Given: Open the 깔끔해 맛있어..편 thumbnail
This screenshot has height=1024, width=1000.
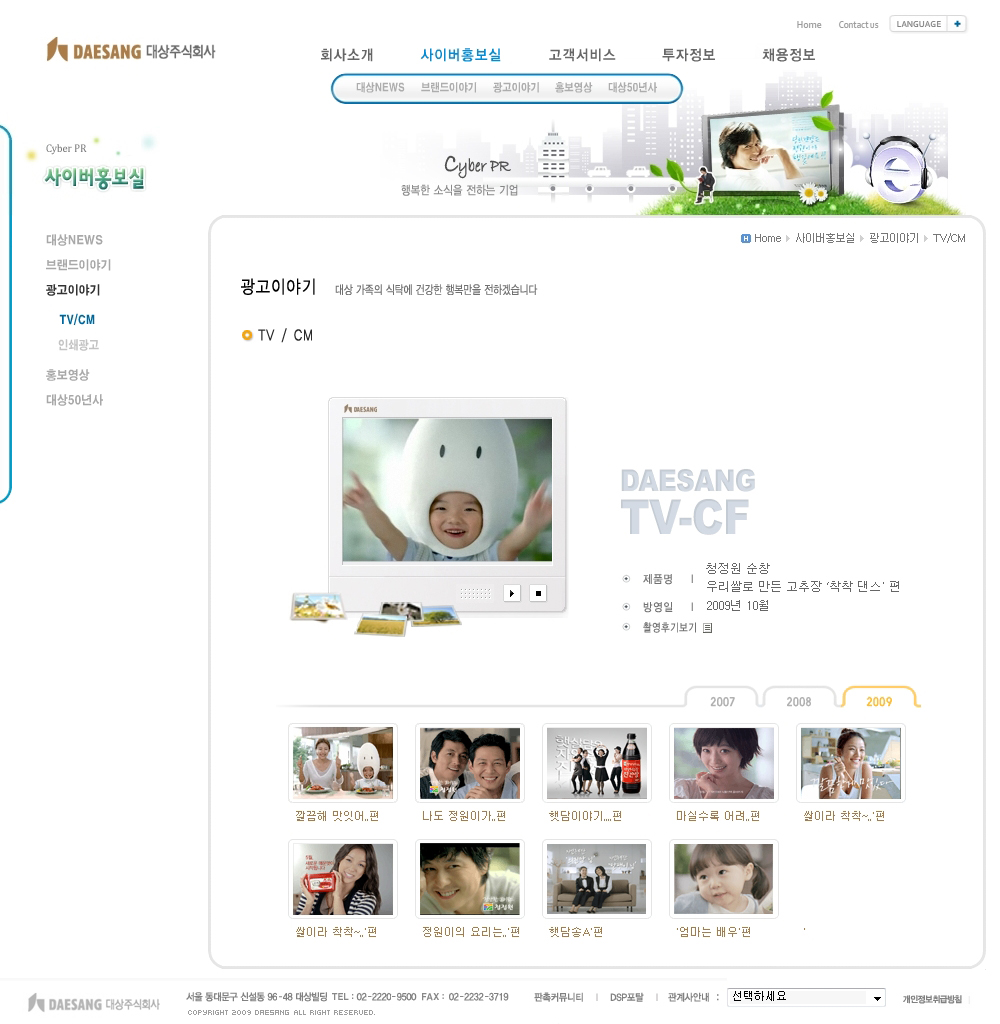Looking at the screenshot, I should click(x=343, y=763).
